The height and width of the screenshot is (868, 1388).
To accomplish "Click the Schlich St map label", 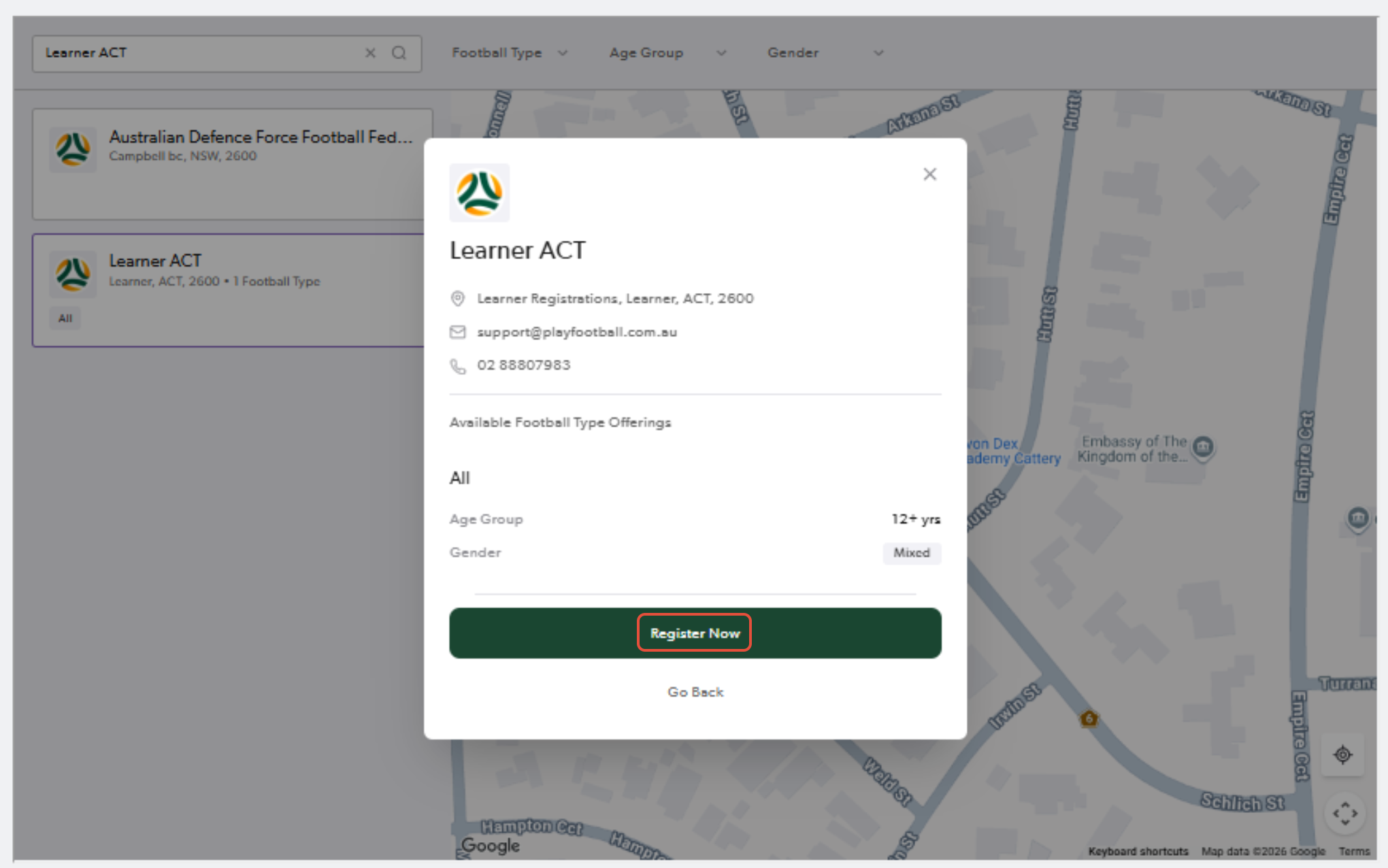I will coord(1242,802).
